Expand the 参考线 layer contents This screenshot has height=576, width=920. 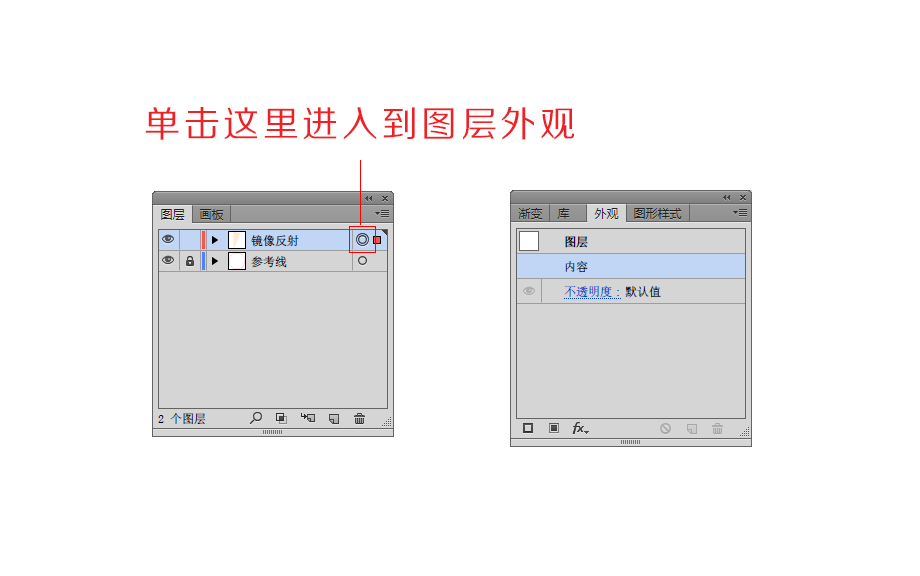215,261
